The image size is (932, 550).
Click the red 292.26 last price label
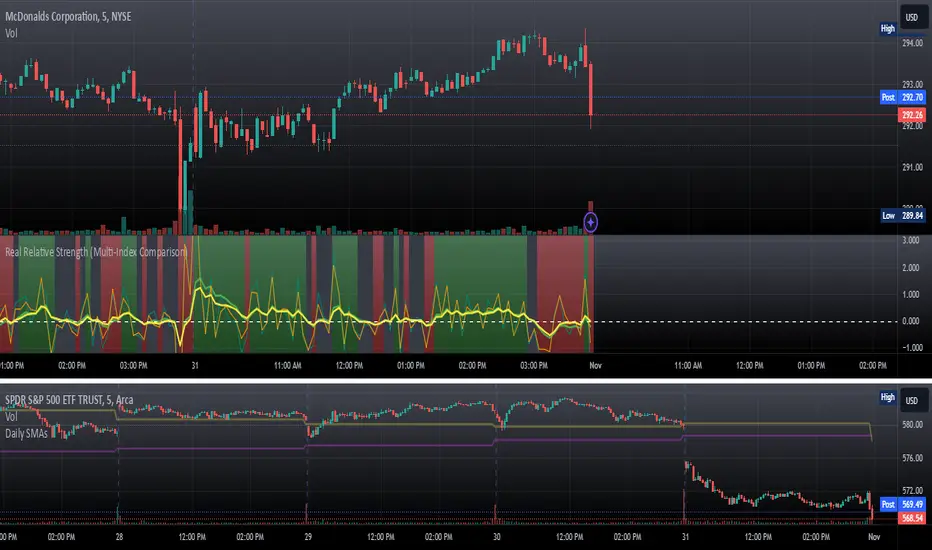tap(912, 115)
